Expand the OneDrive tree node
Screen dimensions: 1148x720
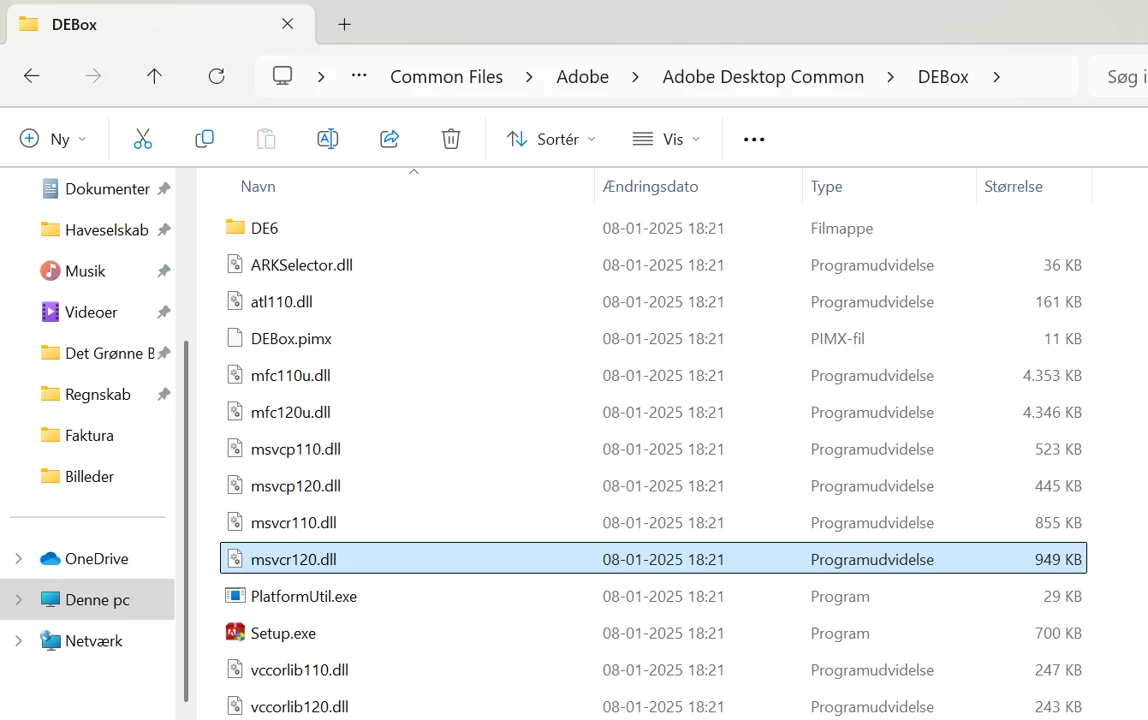click(x=18, y=558)
